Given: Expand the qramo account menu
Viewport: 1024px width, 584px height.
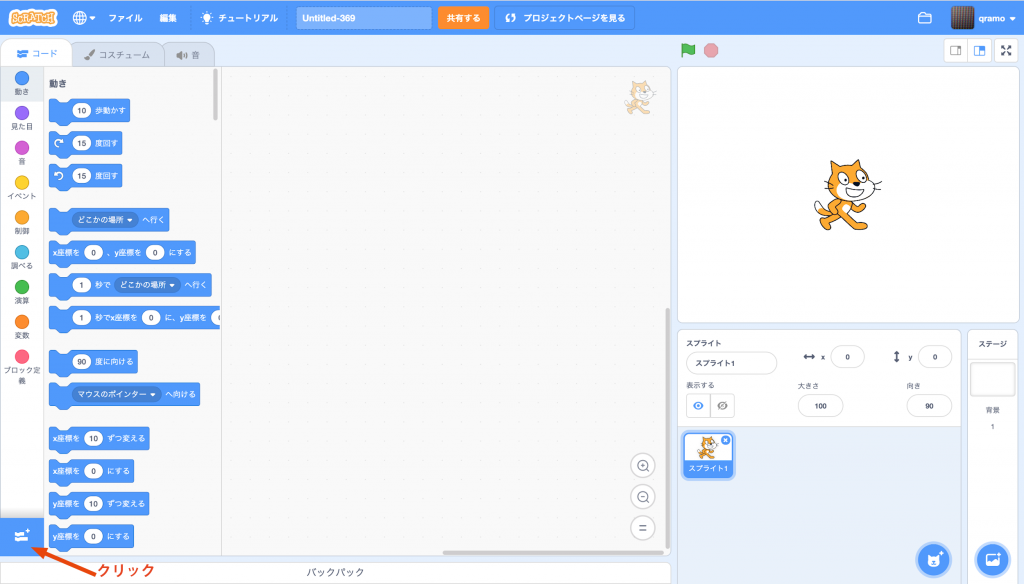Looking at the screenshot, I should point(984,18).
